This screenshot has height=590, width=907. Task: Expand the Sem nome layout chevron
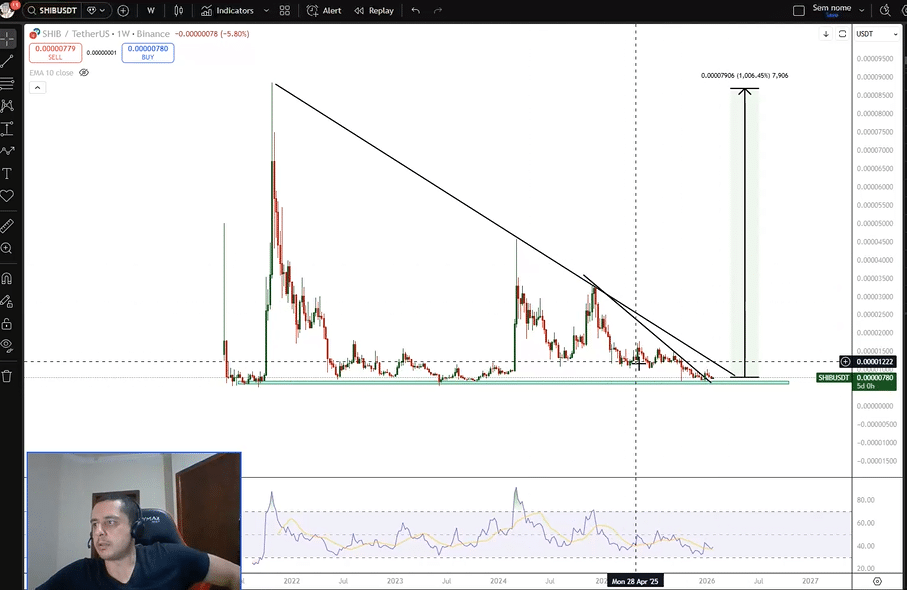click(862, 10)
